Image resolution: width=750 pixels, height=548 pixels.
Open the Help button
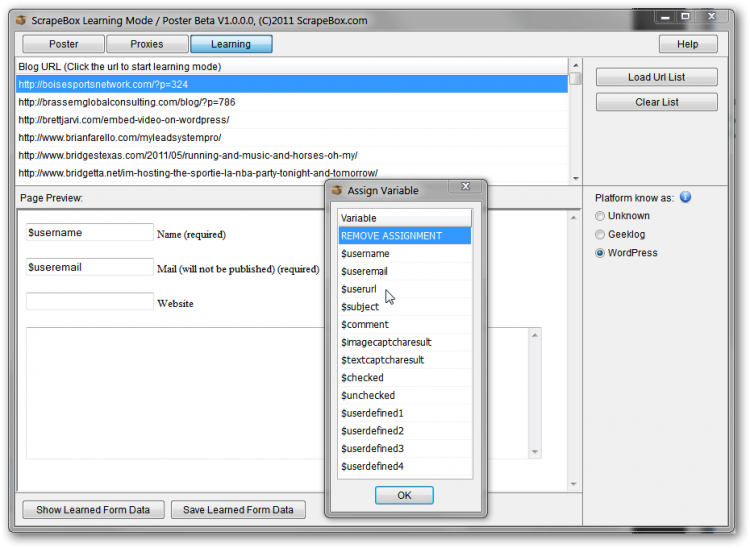click(x=688, y=44)
